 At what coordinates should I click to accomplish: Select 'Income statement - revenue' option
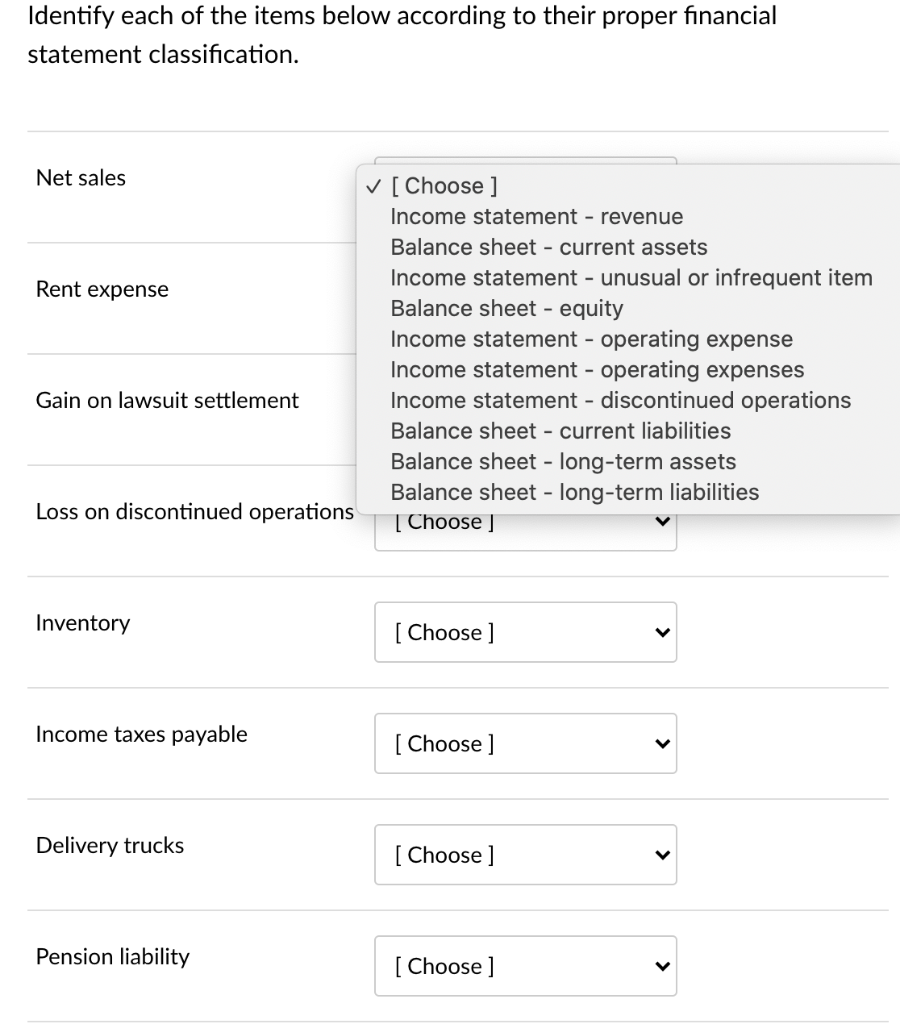pos(536,216)
